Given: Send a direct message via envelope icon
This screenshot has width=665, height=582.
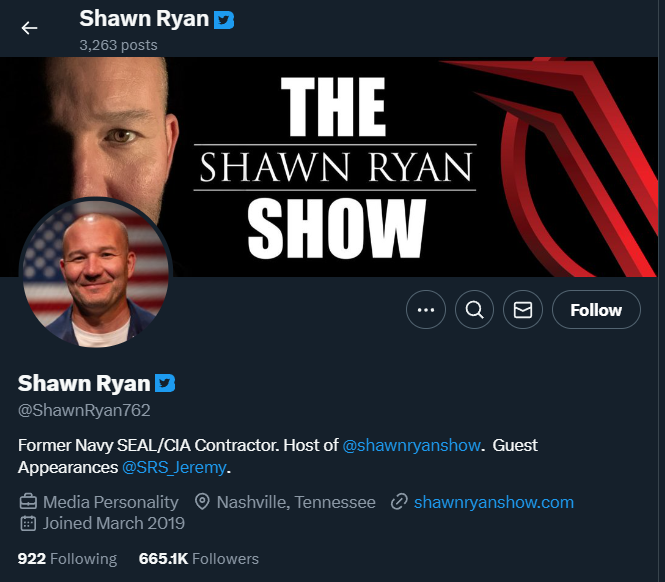Looking at the screenshot, I should click(522, 310).
